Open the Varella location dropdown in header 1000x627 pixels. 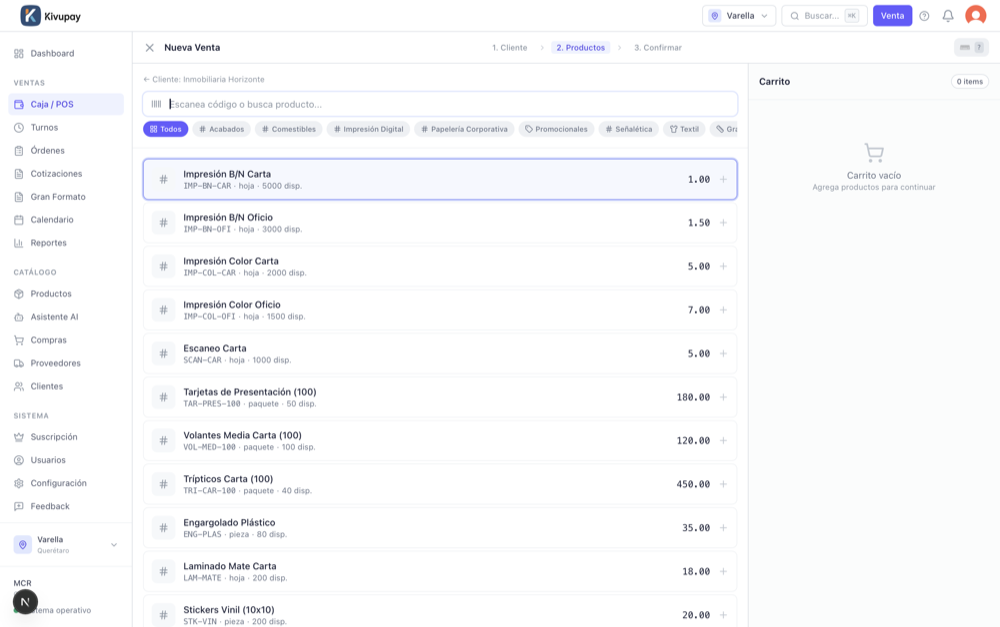click(739, 16)
